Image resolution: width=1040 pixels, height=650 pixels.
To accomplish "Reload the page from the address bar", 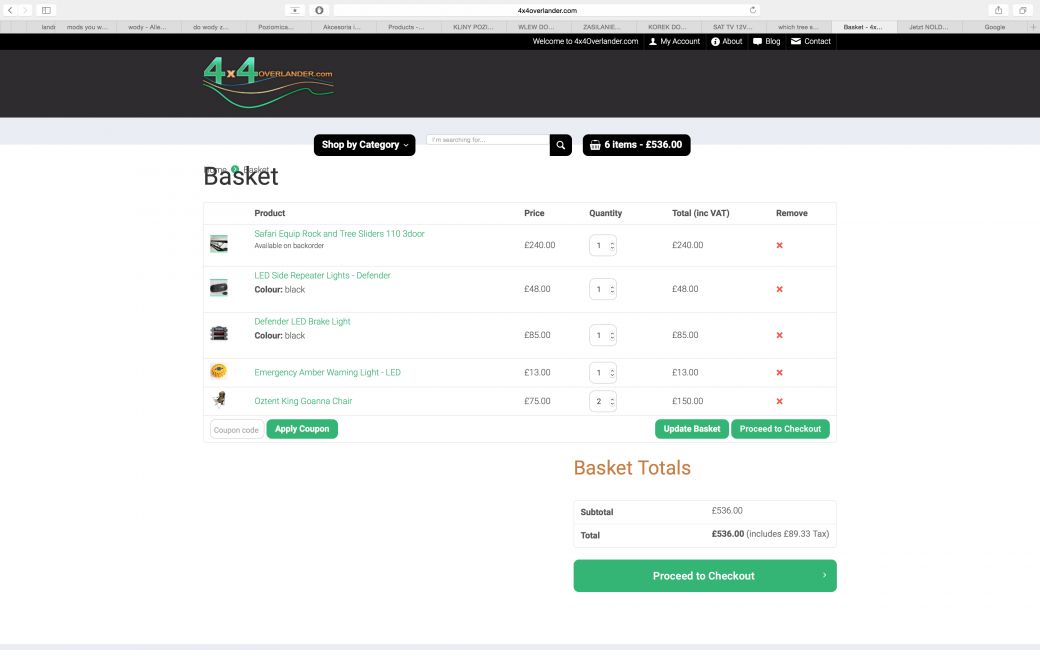I will [x=753, y=10].
